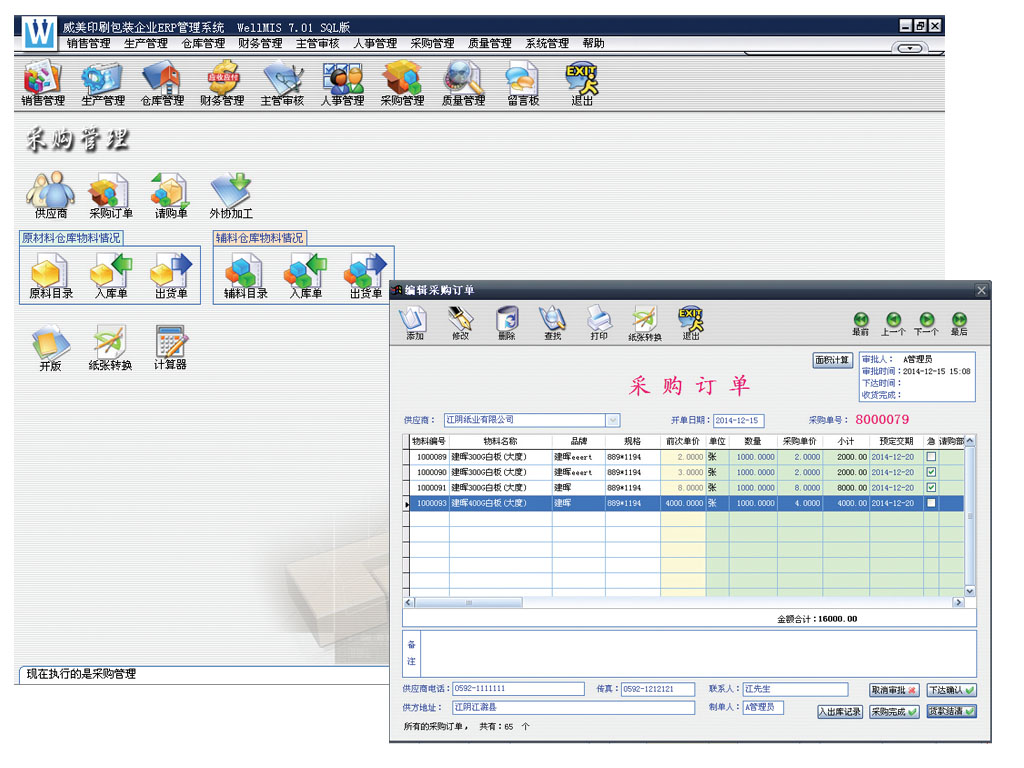Click the oval dropdown button below window controls
The image size is (1024, 768).
pos(910,48)
